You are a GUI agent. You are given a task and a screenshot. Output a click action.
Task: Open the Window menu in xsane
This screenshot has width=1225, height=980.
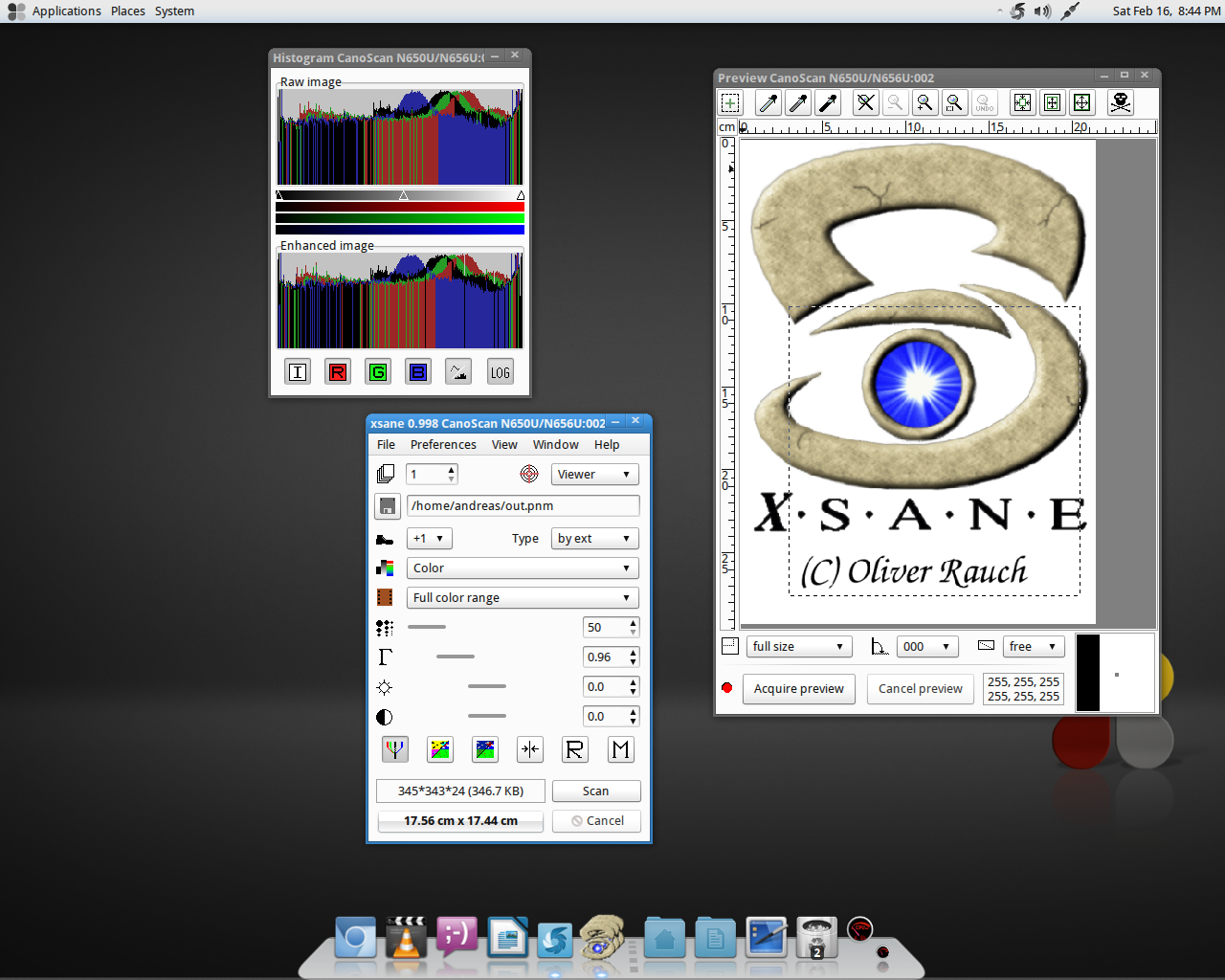(556, 445)
